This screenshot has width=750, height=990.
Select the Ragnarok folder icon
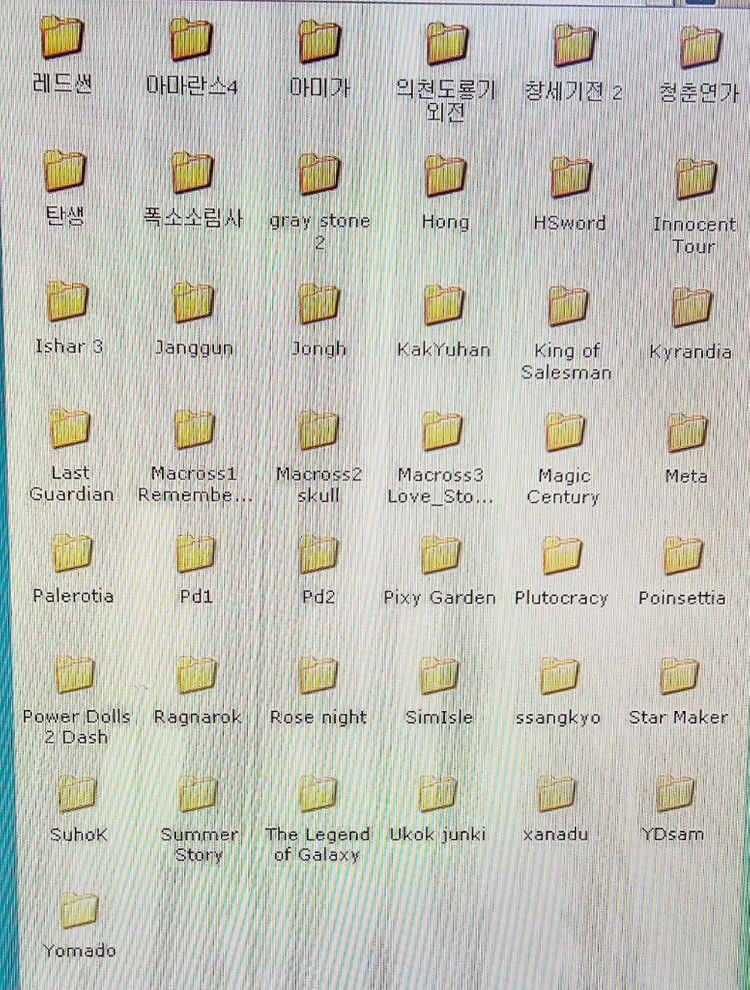[x=194, y=675]
